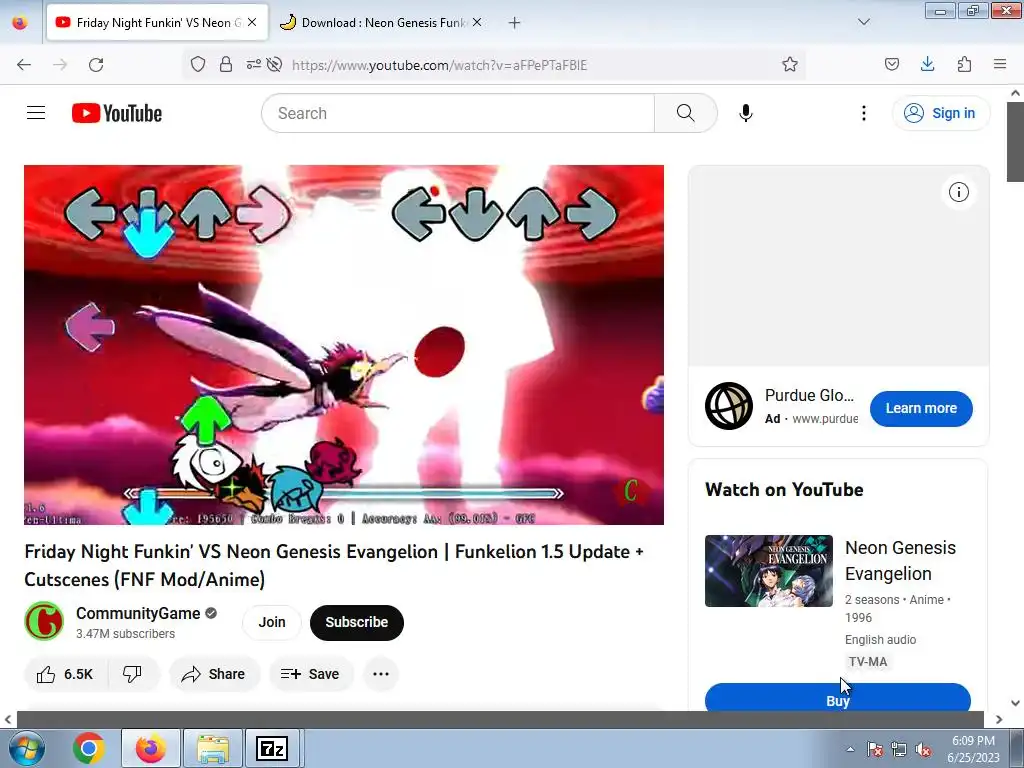Switch to the Download Neon Genesis Funk tab
Image resolution: width=1024 pixels, height=768 pixels.
tap(382, 22)
